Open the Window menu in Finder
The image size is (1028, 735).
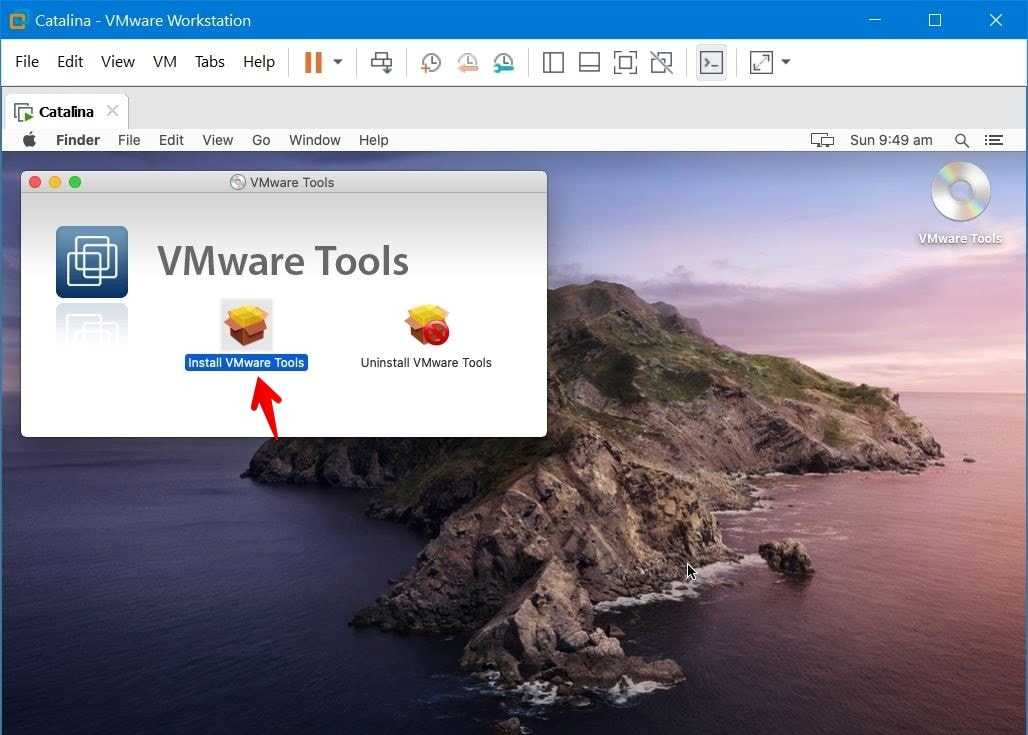coord(315,140)
